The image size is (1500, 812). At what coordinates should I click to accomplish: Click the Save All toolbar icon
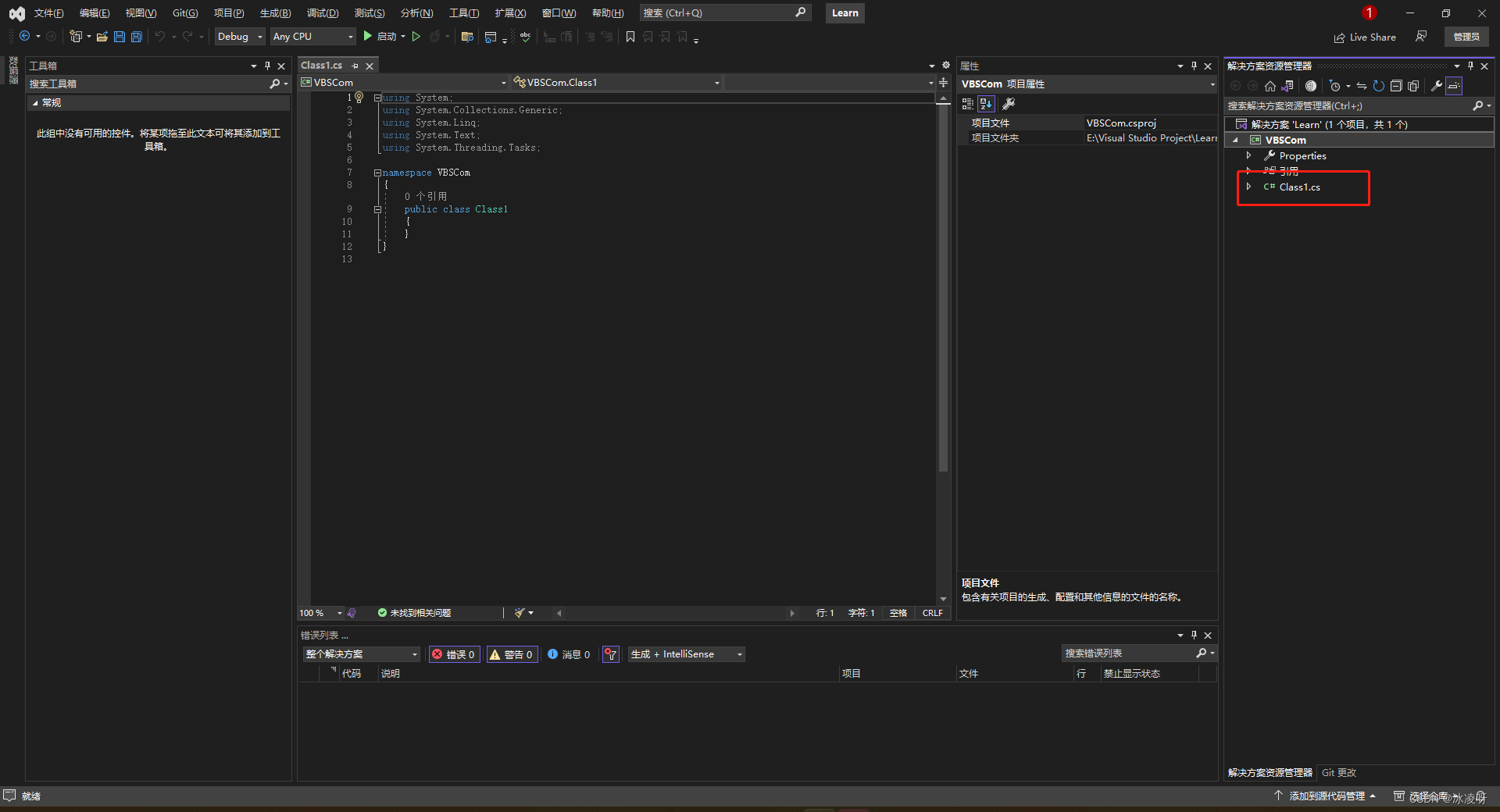tap(136, 36)
